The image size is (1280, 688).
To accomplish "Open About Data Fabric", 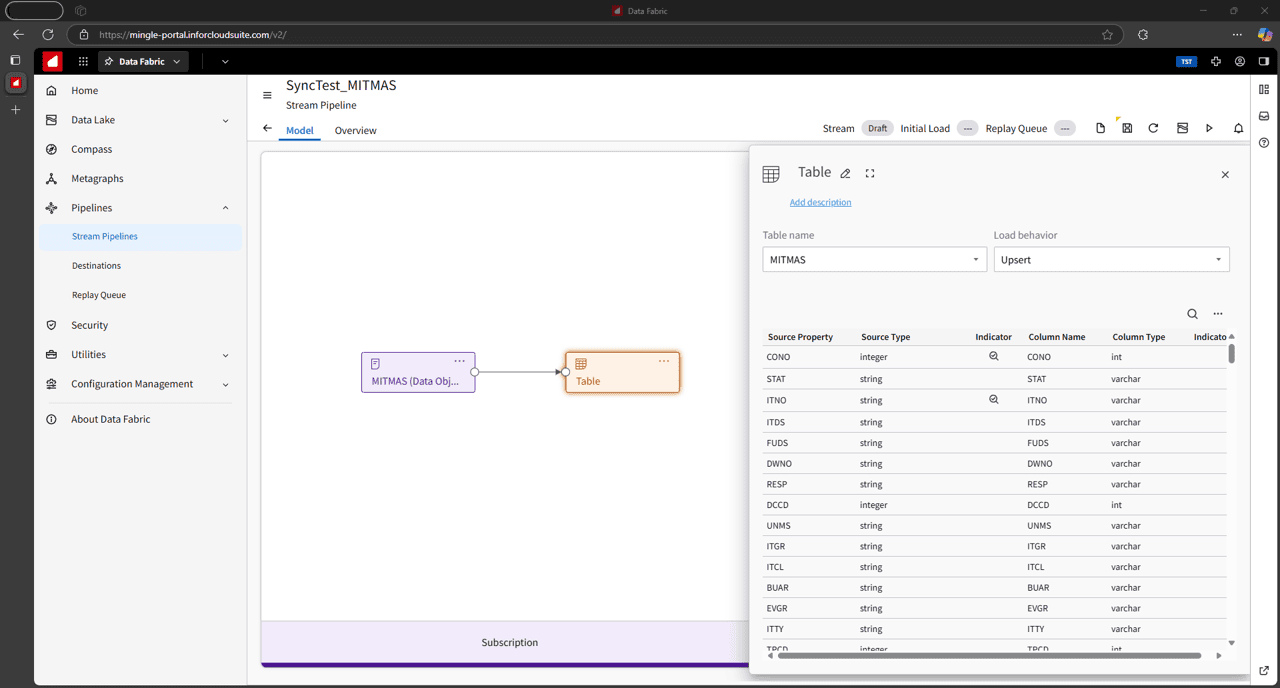I will 111,419.
